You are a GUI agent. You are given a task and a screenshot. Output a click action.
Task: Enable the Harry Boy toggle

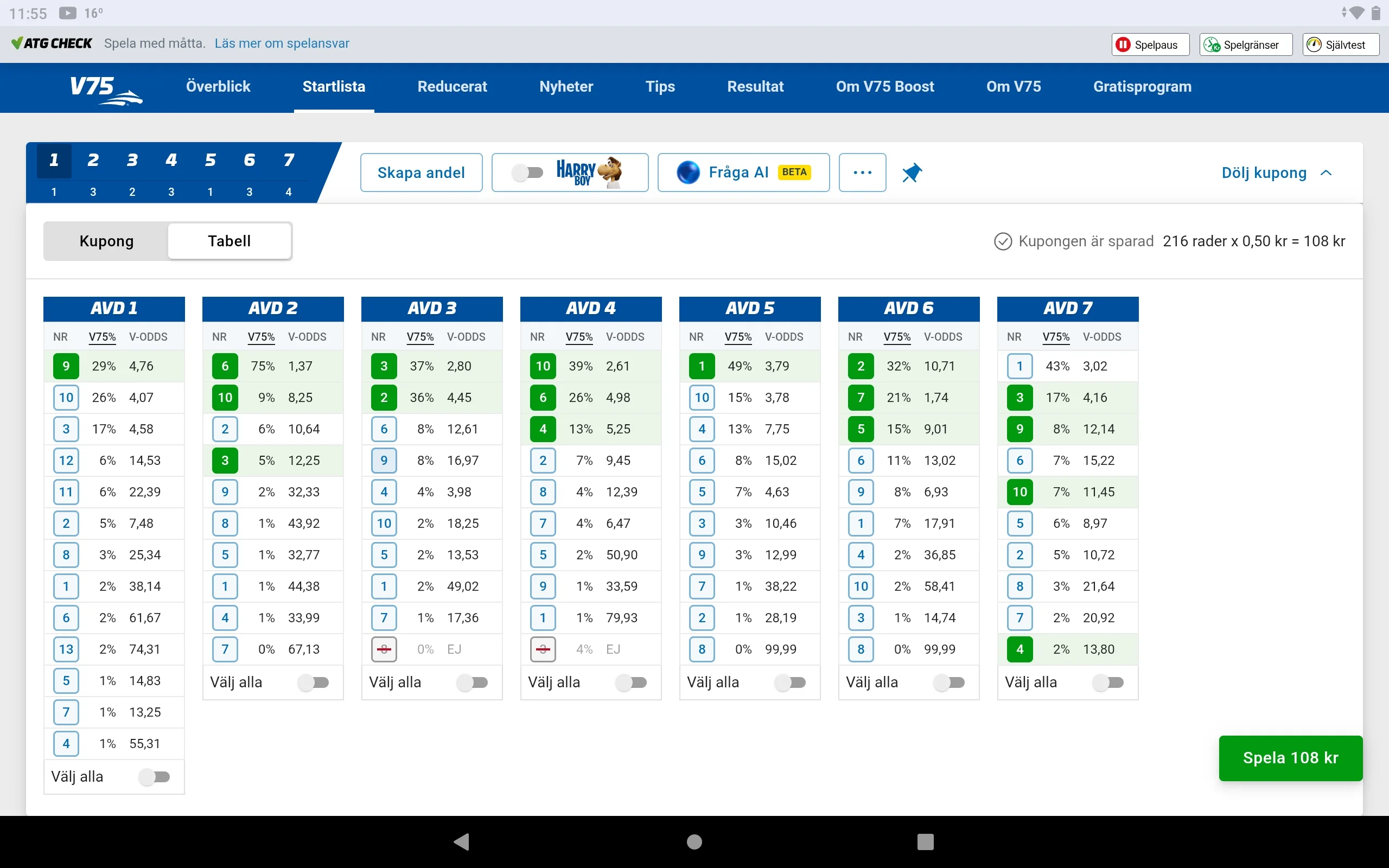point(528,172)
